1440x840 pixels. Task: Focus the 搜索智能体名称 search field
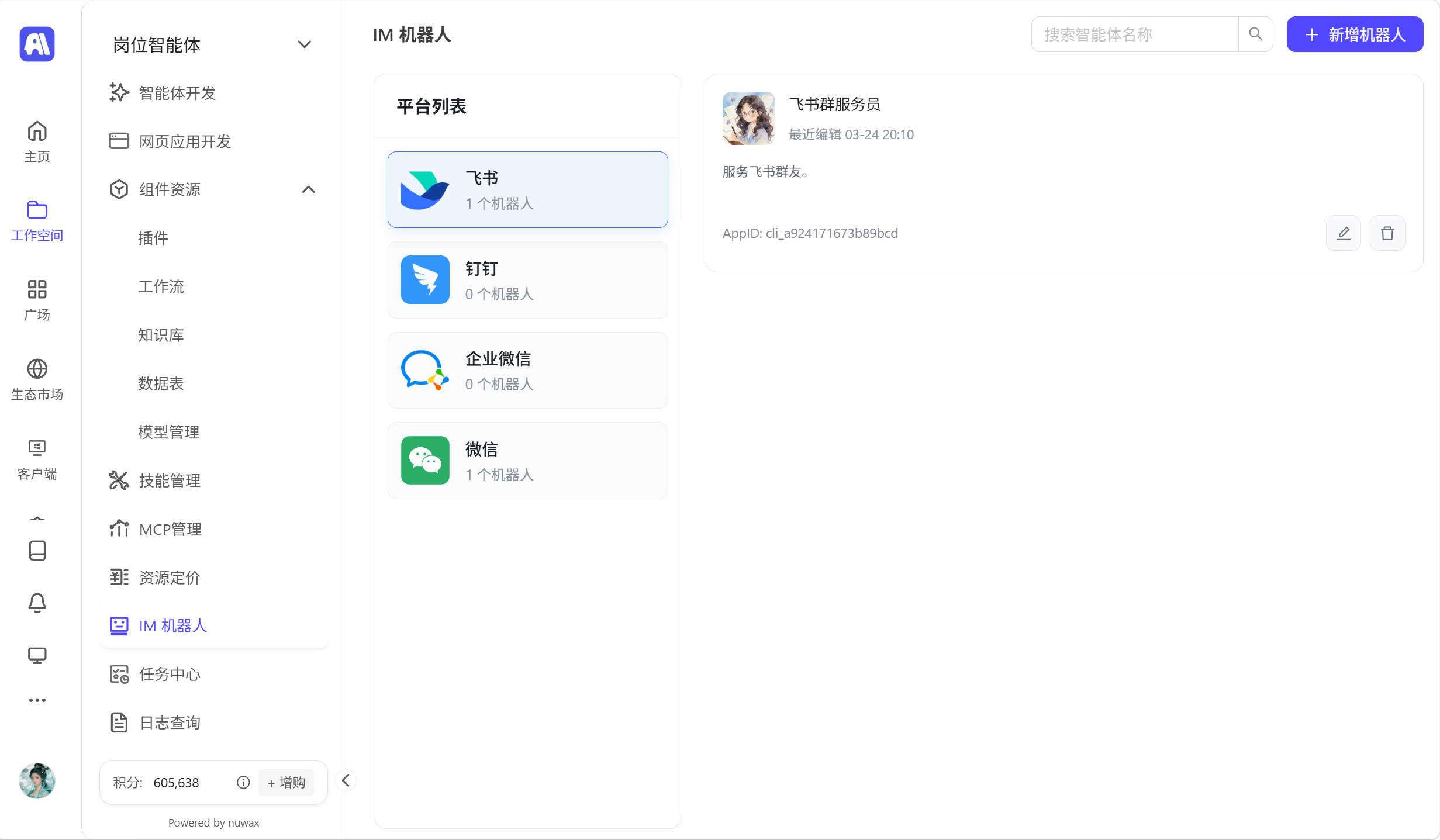[x=1134, y=34]
